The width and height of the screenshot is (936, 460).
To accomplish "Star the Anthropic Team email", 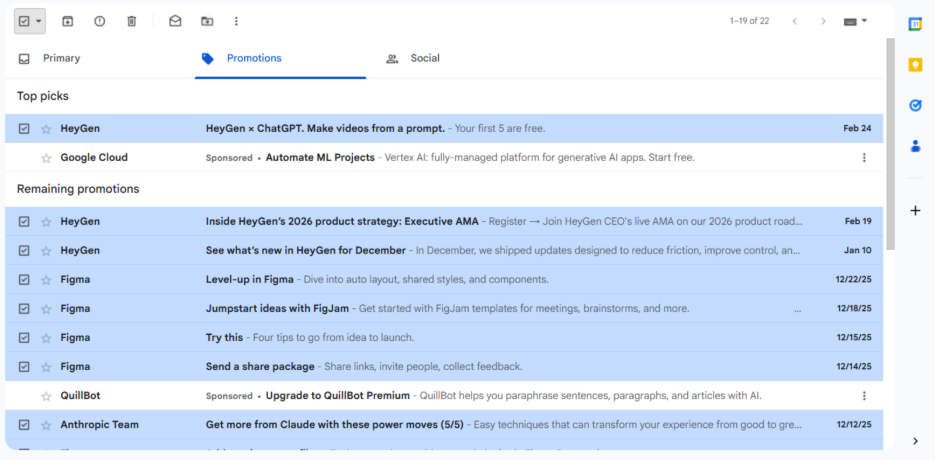I will click(46, 425).
